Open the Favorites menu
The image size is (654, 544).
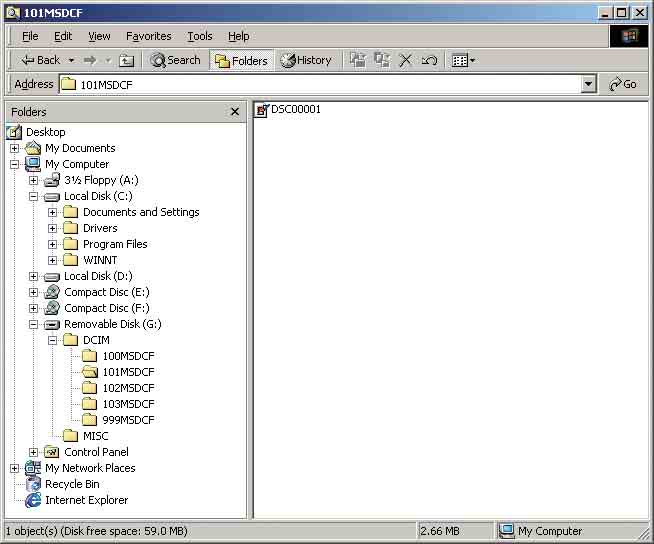coord(148,36)
